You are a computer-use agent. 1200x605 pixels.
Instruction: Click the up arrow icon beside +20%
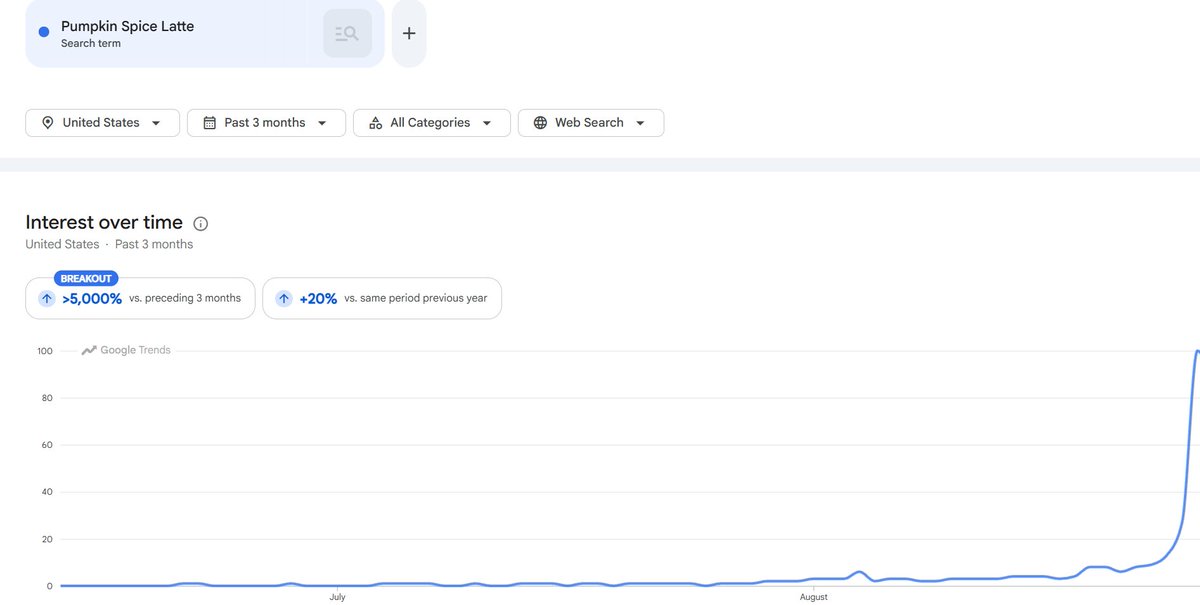[284, 298]
